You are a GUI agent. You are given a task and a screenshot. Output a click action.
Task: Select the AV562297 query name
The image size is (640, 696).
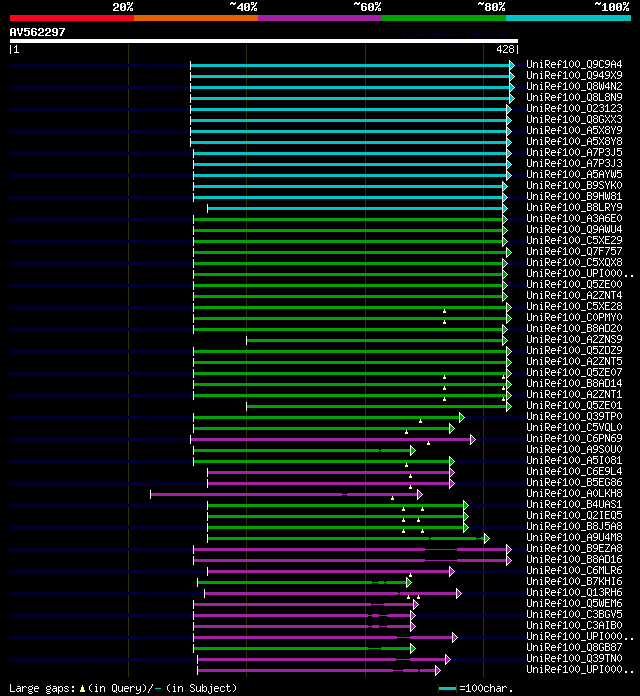(x=37, y=32)
